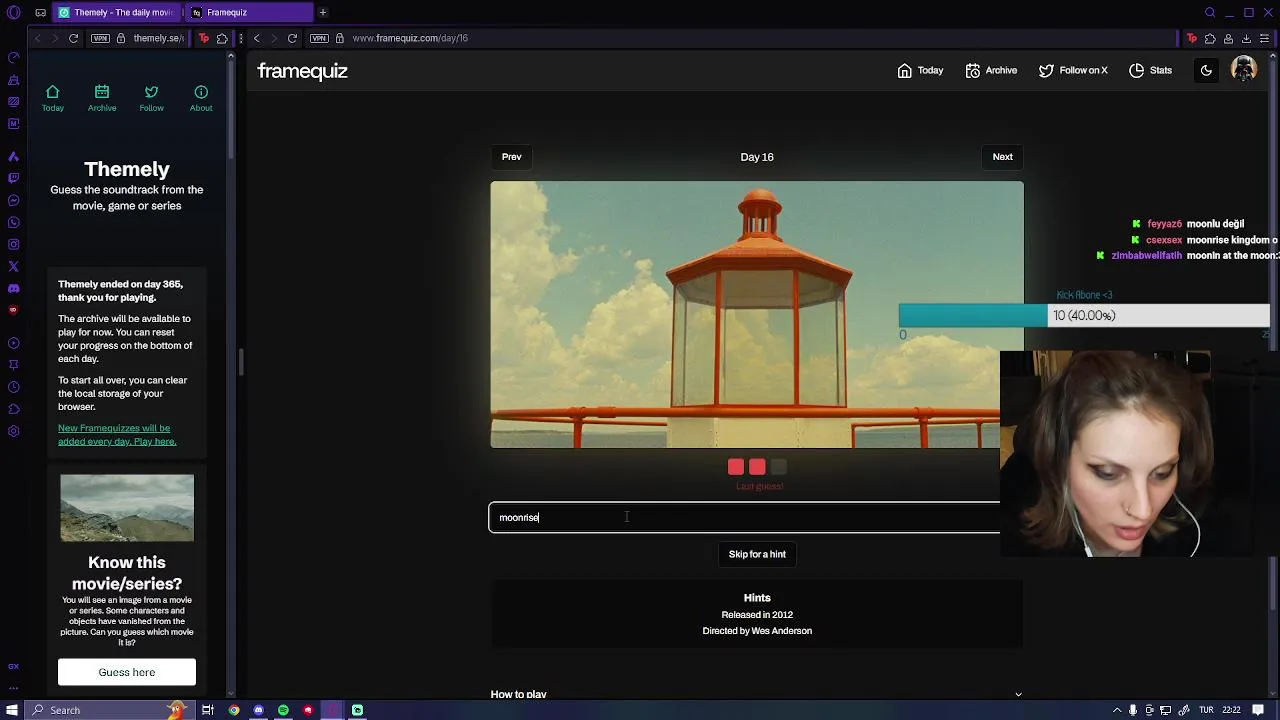Reload the framequiz page
The width and height of the screenshot is (1280, 720).
292,38
